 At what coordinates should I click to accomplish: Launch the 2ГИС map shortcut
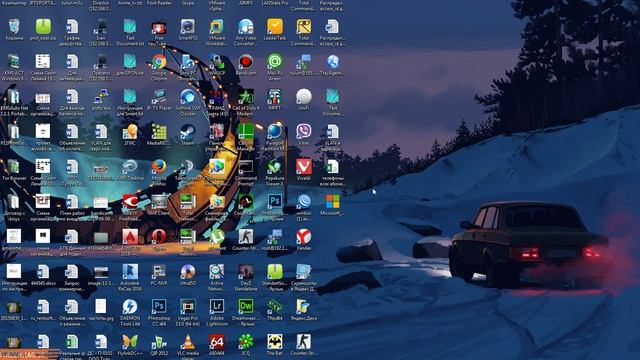point(130,132)
